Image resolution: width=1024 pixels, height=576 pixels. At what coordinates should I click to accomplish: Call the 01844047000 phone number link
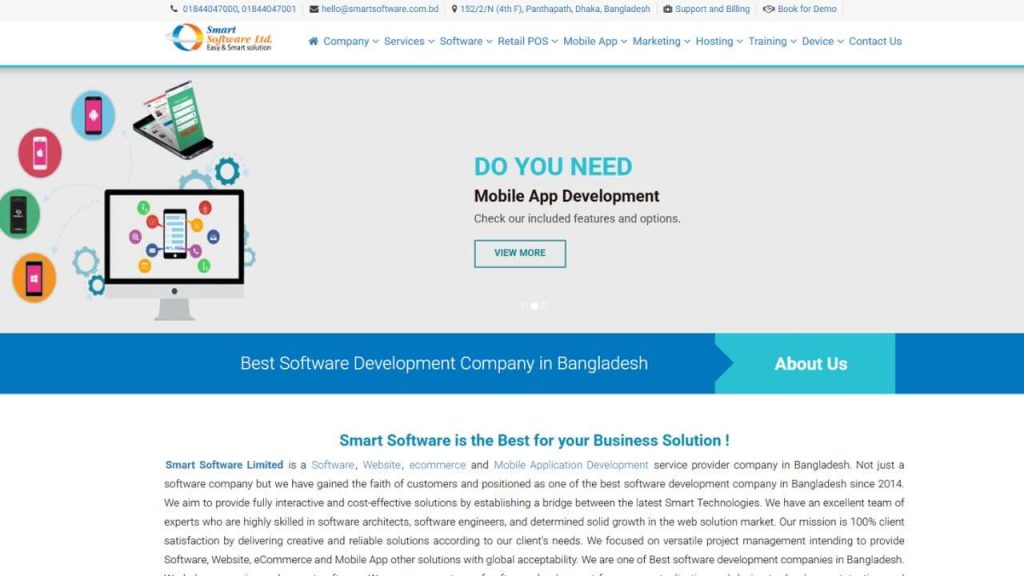210,9
